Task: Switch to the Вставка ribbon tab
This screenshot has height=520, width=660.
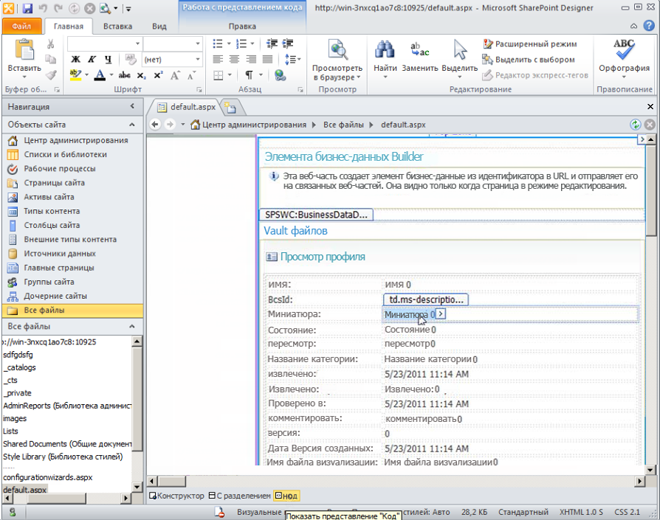Action: [x=117, y=26]
